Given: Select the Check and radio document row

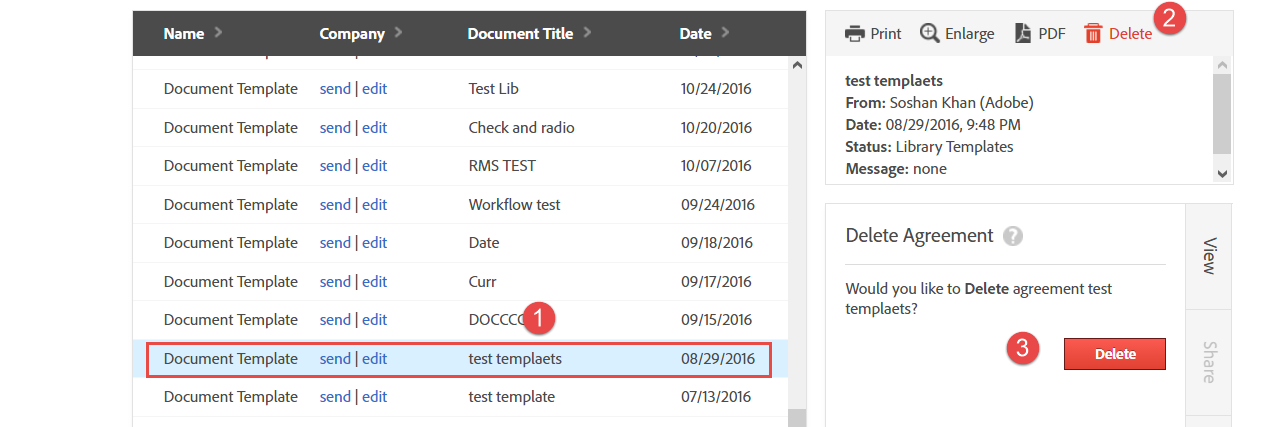Looking at the screenshot, I should coord(521,128).
